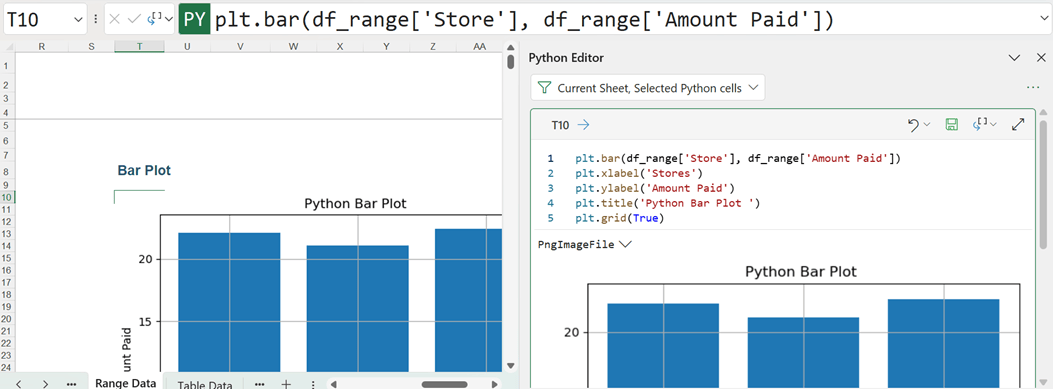Click the Python output type icon in formula bar
The height and width of the screenshot is (389, 1053).
tap(154, 19)
